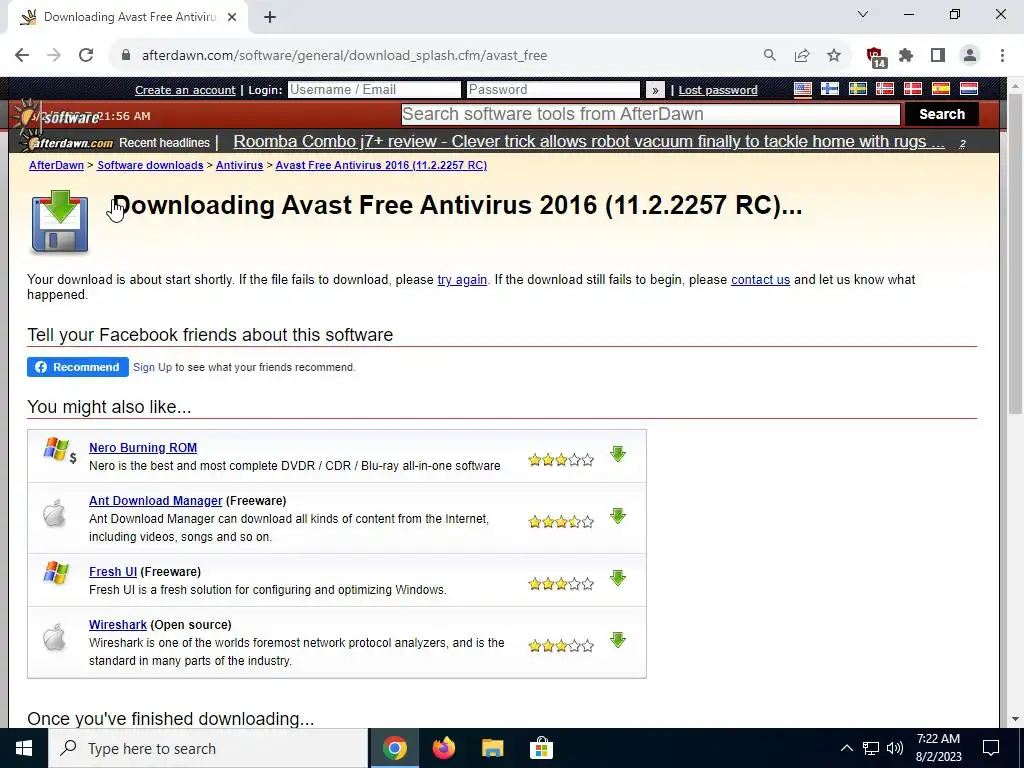This screenshot has width=1024, height=768.
Task: Open the Chrome profile avatar
Action: pyautogui.click(x=970, y=56)
